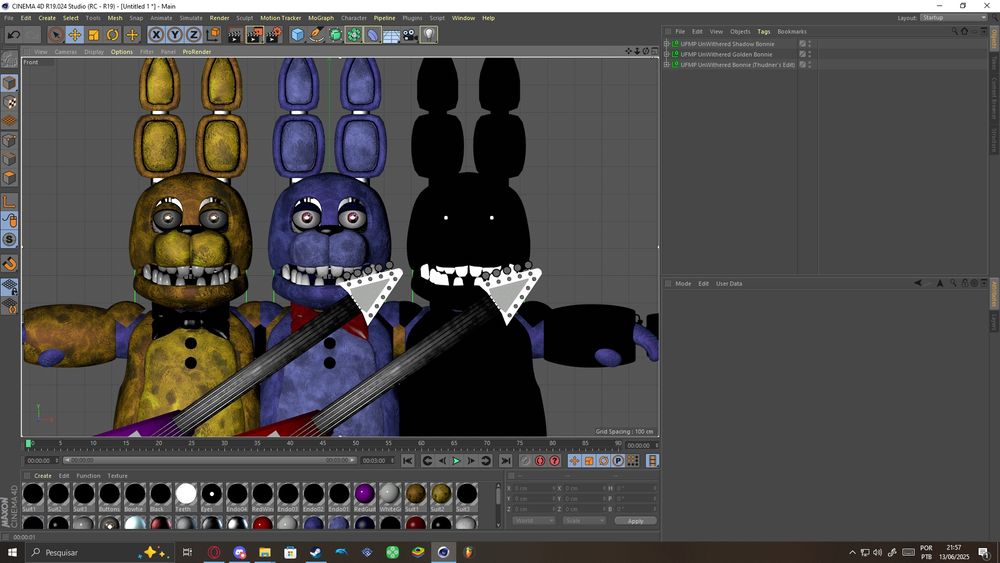
Task: Open the green Subdivision Surface generator icon
Action: click(335, 35)
